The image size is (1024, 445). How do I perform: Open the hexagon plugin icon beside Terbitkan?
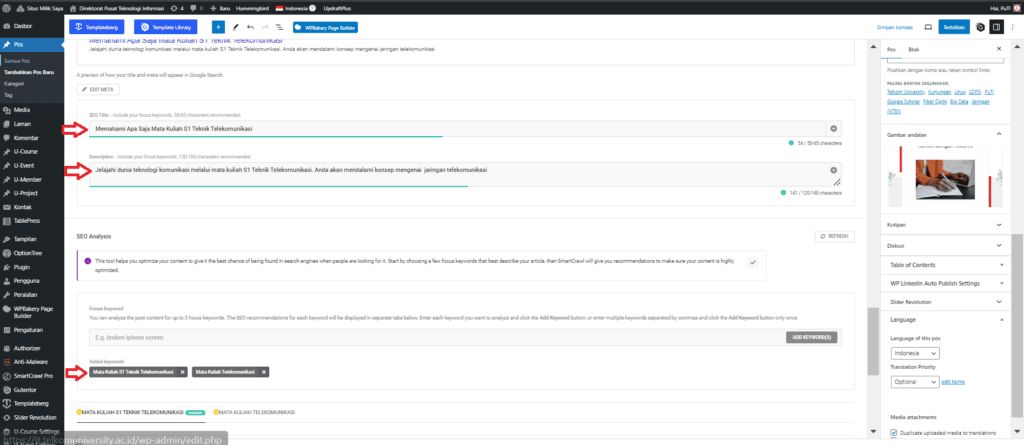pyautogui.click(x=980, y=27)
